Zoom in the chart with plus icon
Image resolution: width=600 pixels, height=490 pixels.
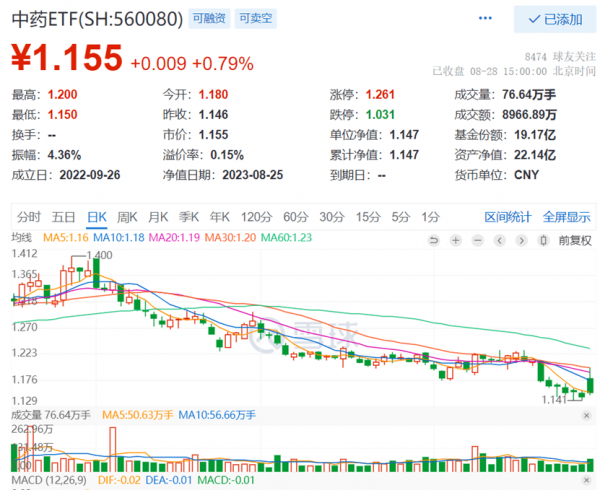click(x=455, y=241)
